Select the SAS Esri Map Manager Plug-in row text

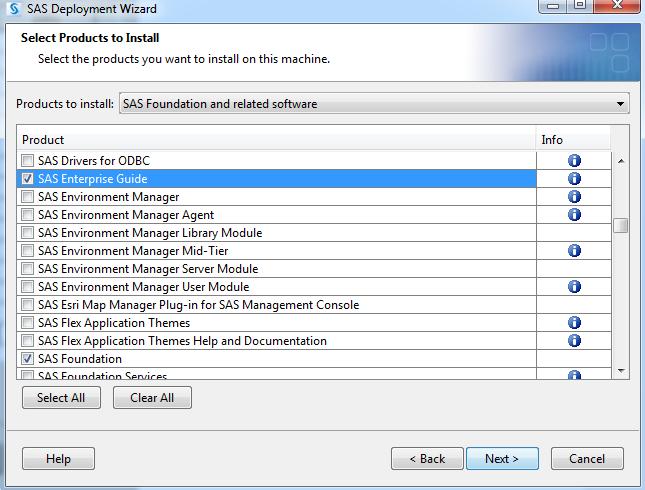click(199, 305)
